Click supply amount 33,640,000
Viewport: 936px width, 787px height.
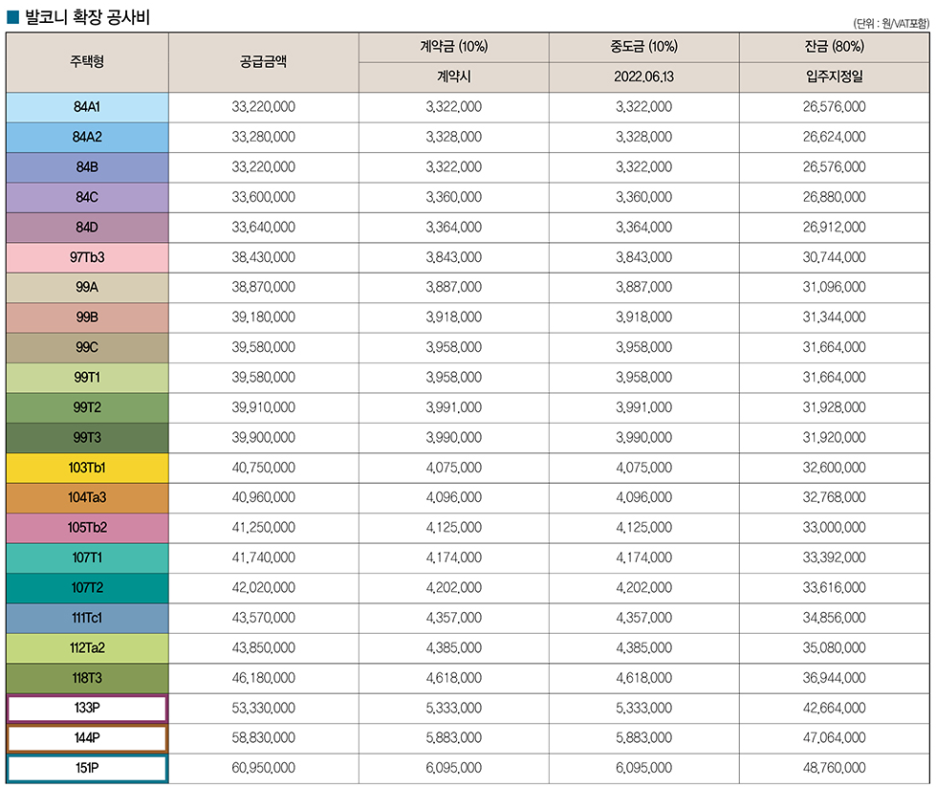[263, 228]
